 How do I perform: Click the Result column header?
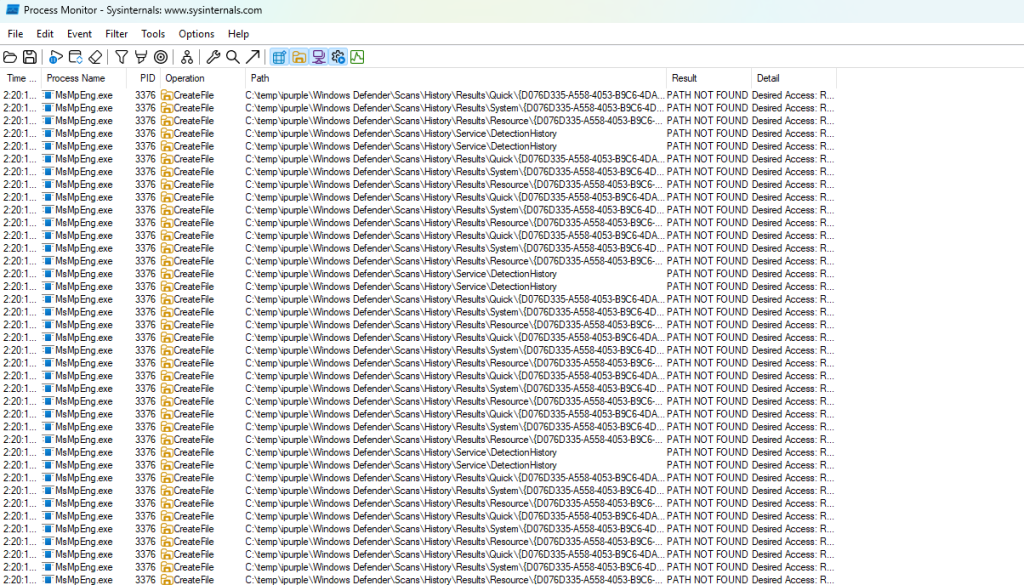click(685, 78)
